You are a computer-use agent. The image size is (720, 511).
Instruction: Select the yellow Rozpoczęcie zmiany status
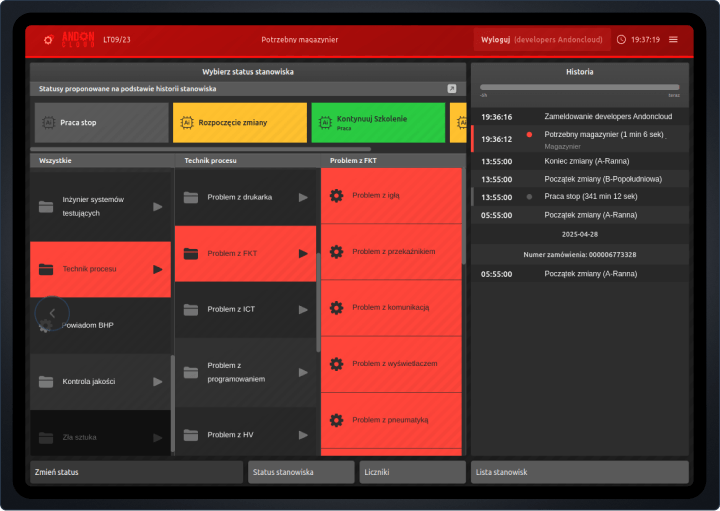[x=239, y=122]
